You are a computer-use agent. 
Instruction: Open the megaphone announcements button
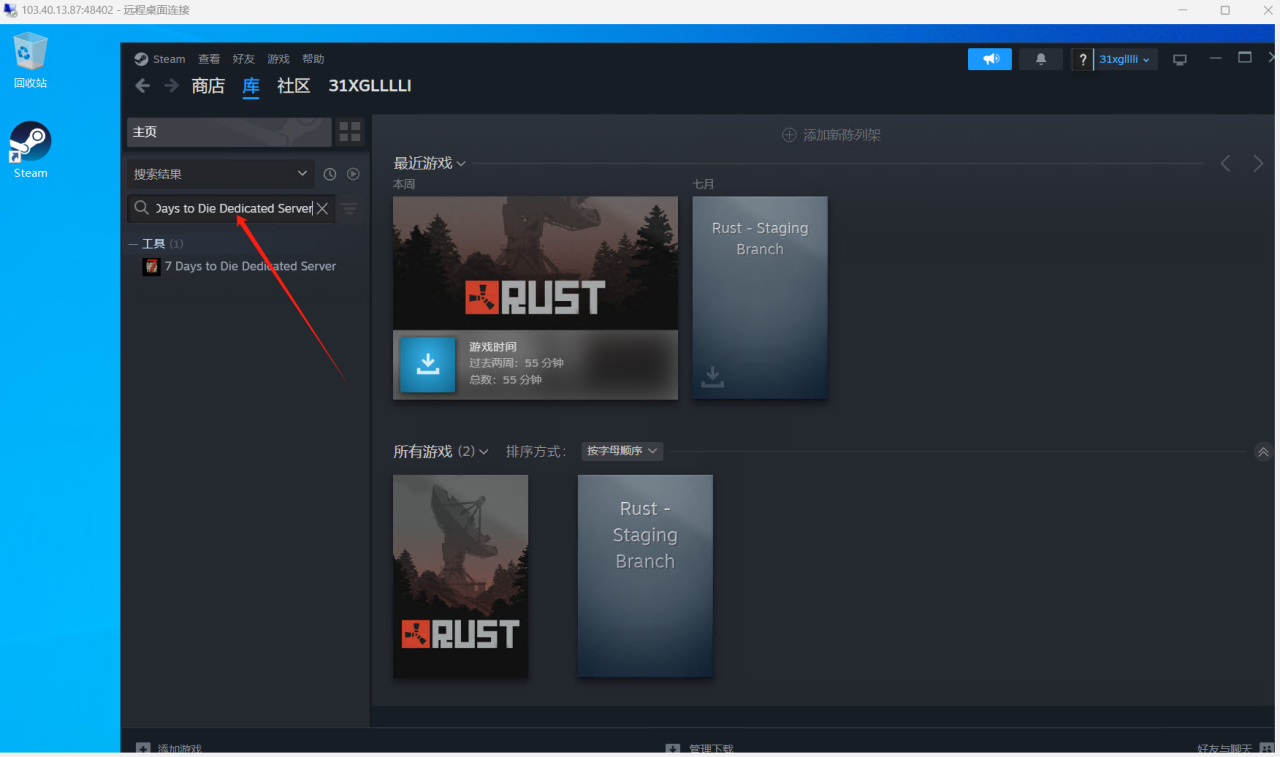(990, 59)
